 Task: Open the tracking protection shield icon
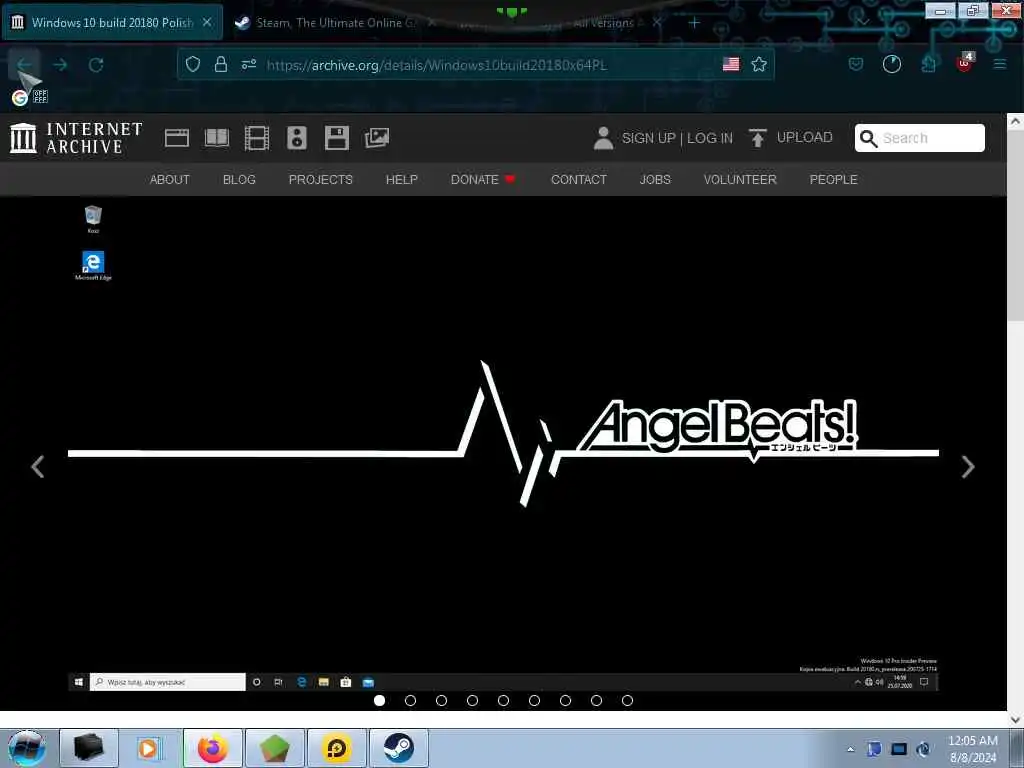point(193,64)
